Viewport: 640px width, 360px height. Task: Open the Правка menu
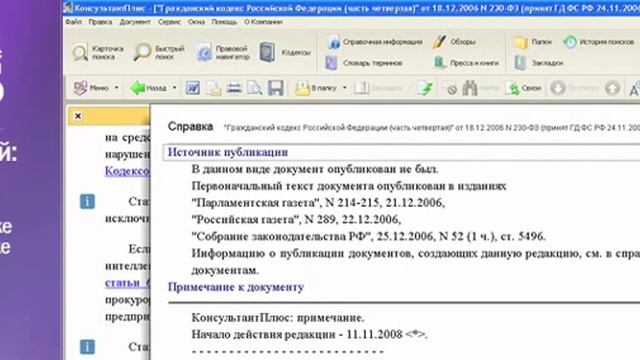tap(100, 22)
